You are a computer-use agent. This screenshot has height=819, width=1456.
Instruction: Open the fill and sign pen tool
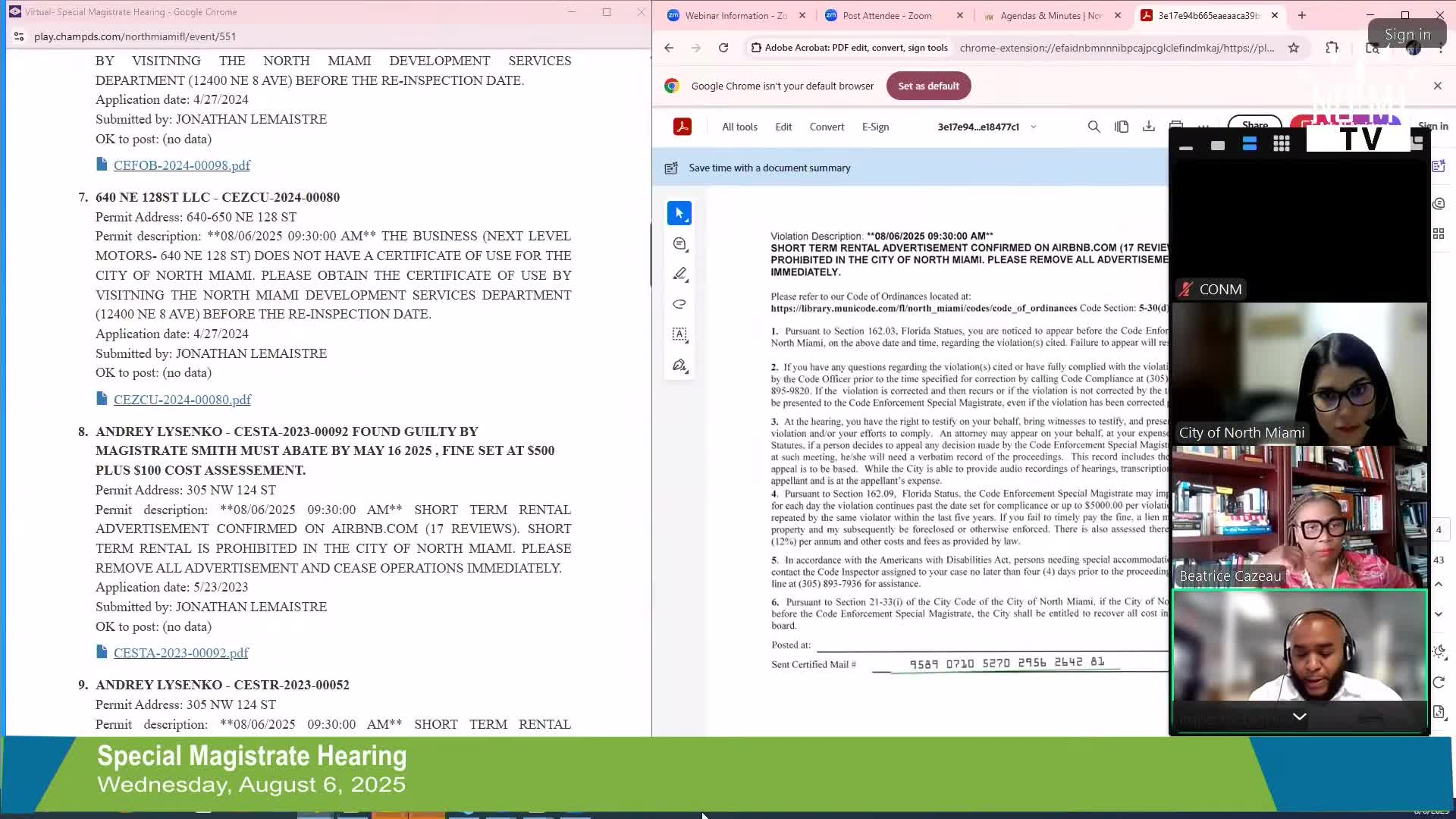coord(679,366)
